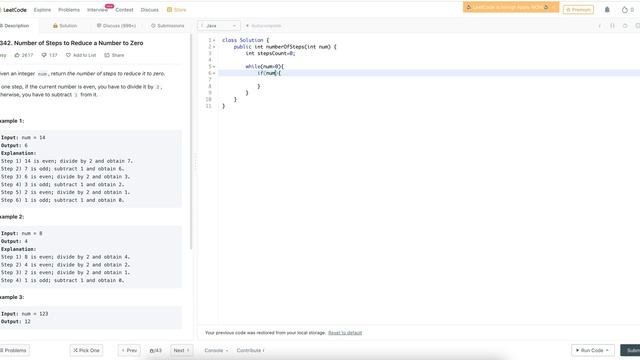
Task: Click the dislike count icon
Action: [44, 55]
